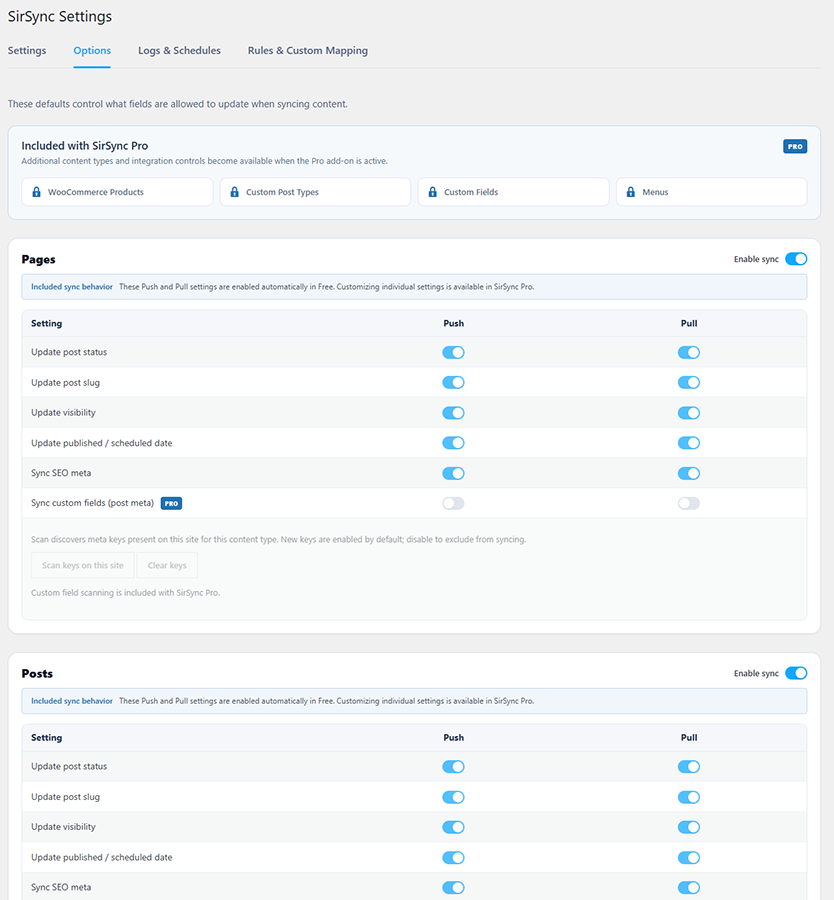The height and width of the screenshot is (900, 834).
Task: Toggle Posts Pull for published / scheduled date
Action: (x=689, y=858)
